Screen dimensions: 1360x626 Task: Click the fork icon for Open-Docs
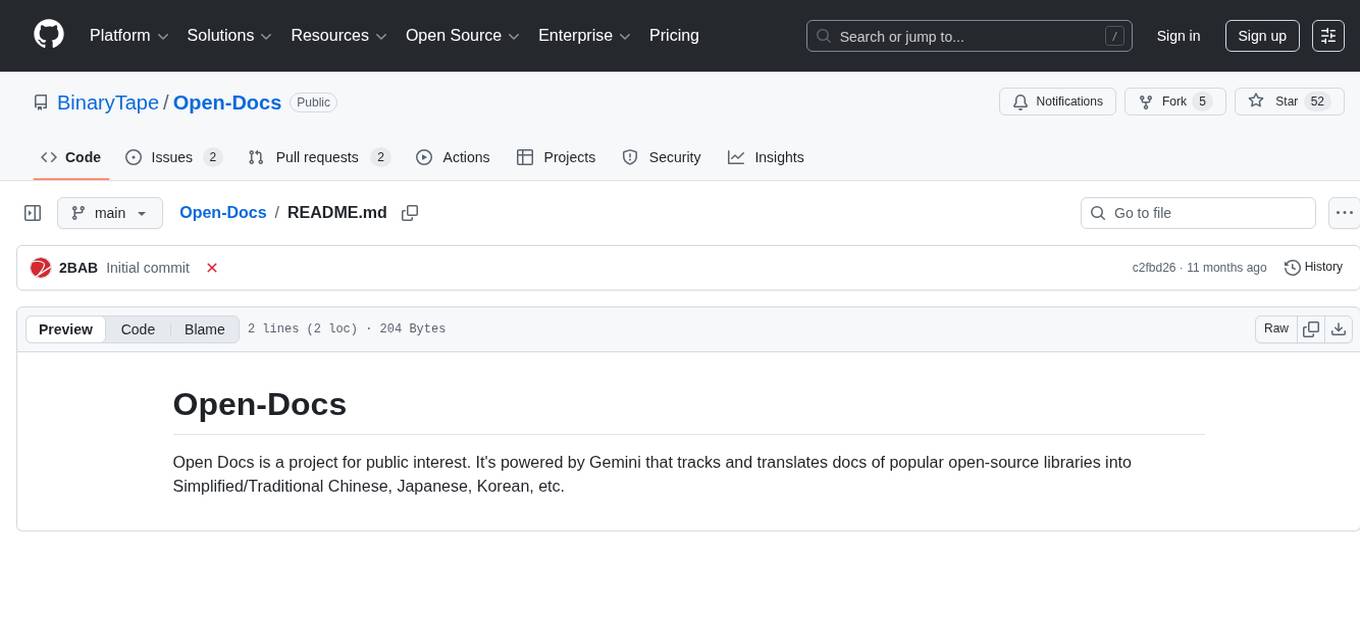pos(1145,101)
